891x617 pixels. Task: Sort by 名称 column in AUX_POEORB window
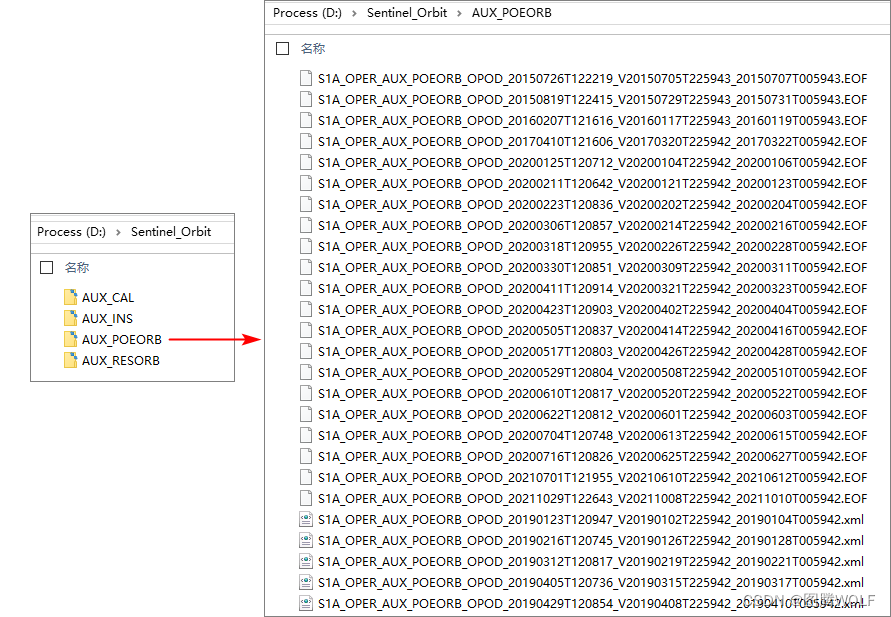coord(313,48)
